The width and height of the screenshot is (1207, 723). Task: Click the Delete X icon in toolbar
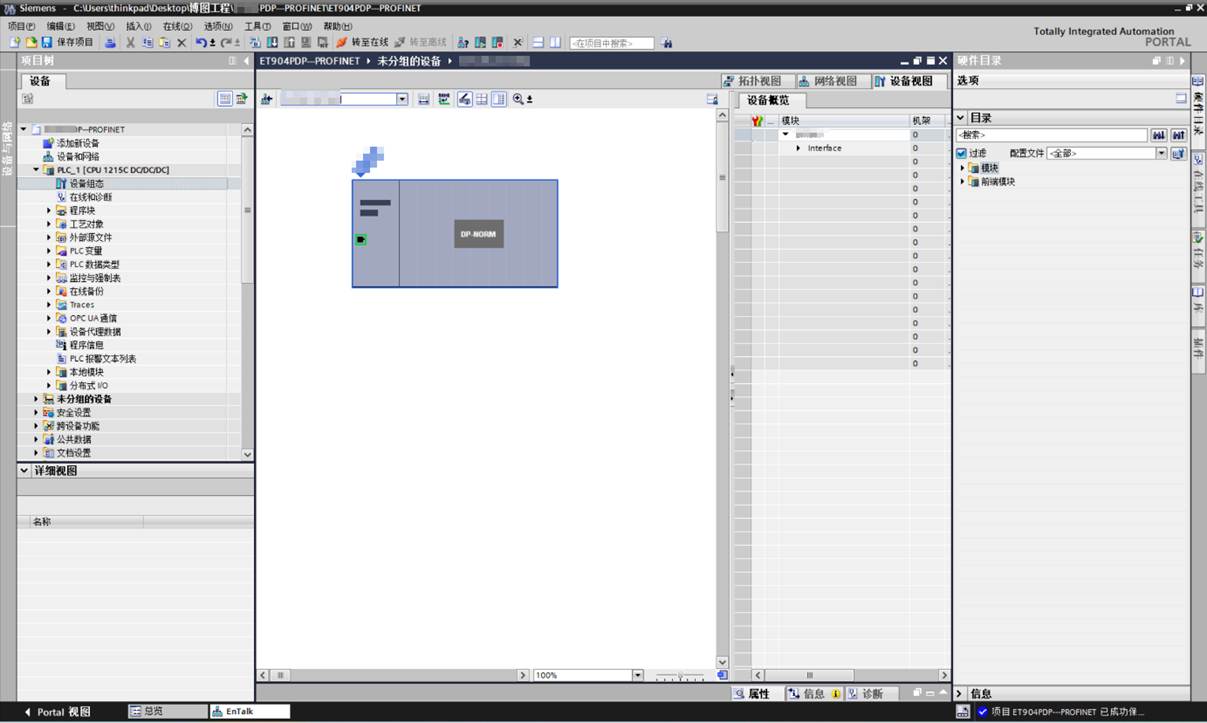(x=181, y=43)
